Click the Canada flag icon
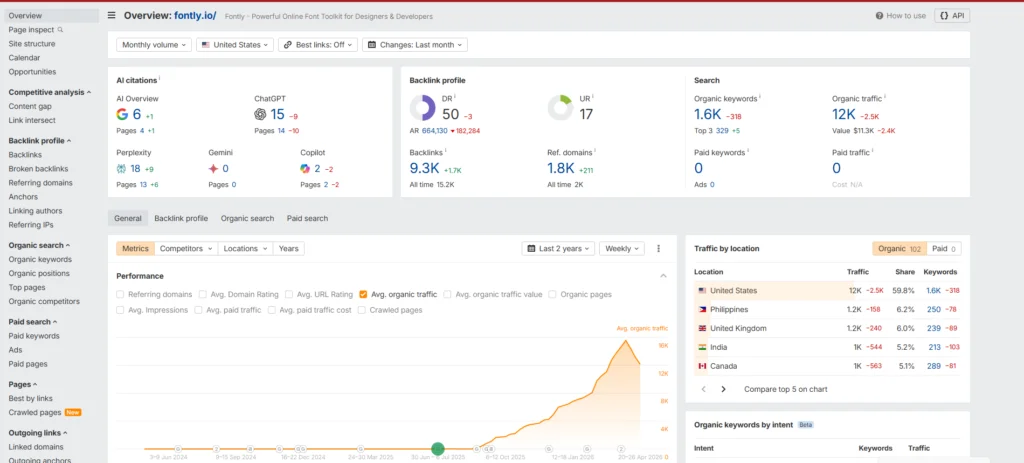This screenshot has width=1024, height=463. [x=702, y=366]
